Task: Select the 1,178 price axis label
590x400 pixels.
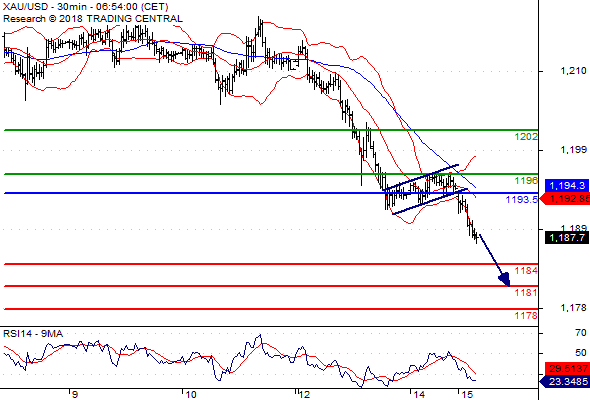Action: (573, 308)
